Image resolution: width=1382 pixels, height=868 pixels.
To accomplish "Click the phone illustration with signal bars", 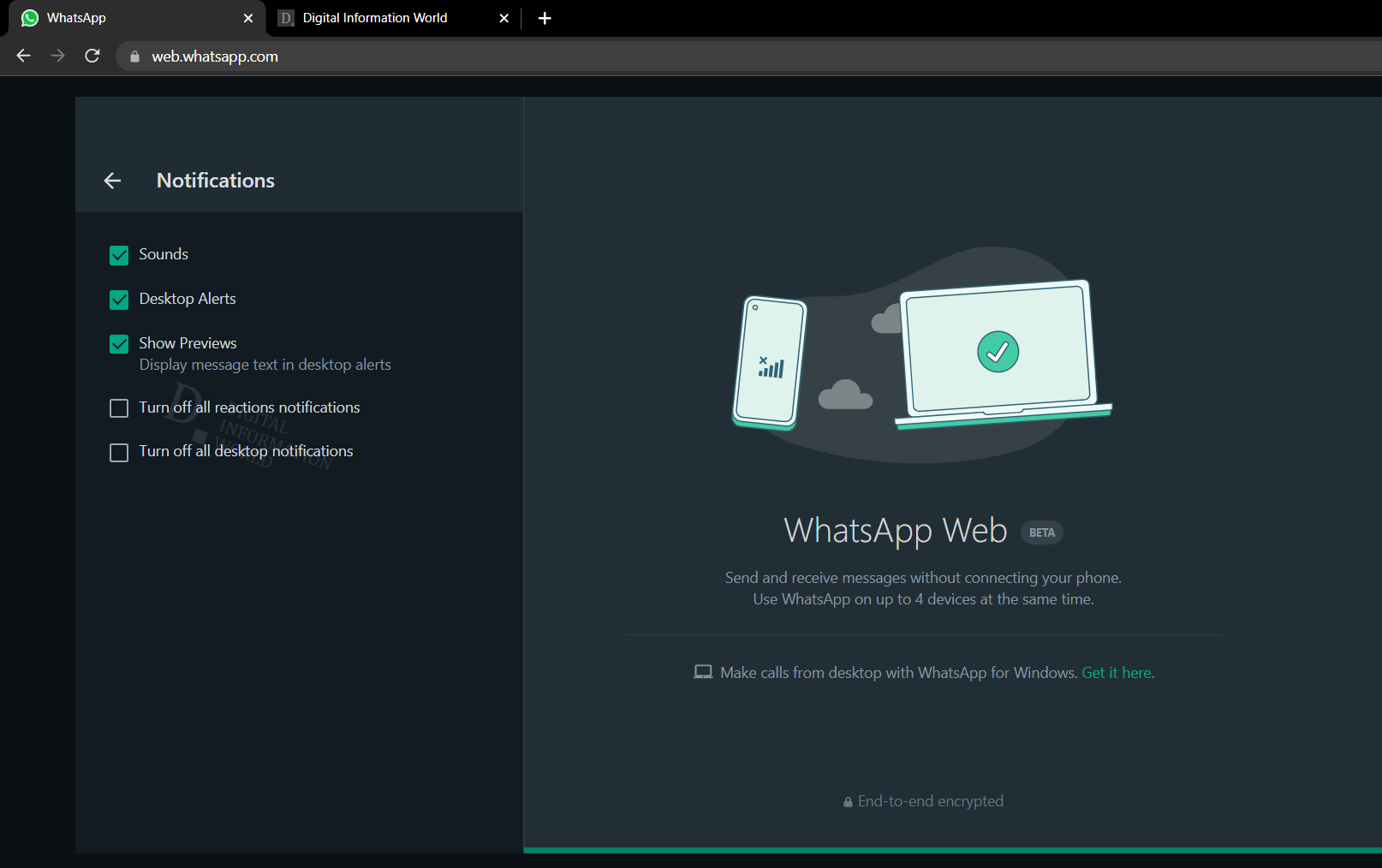I will [770, 362].
